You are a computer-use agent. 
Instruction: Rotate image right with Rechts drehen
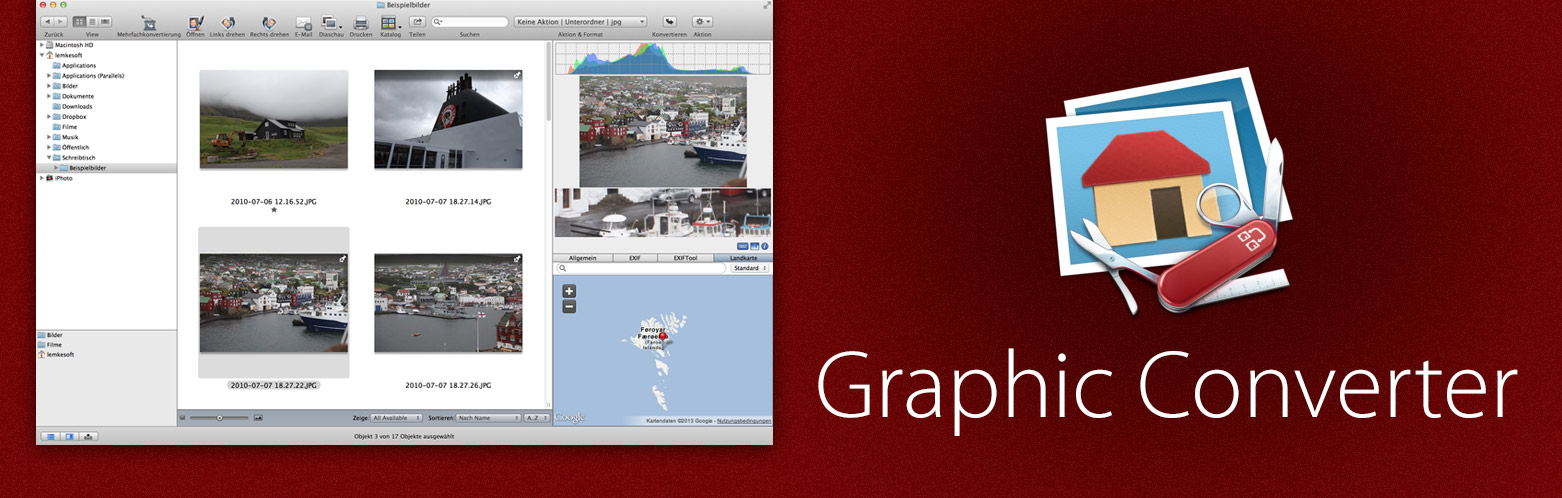[269, 21]
